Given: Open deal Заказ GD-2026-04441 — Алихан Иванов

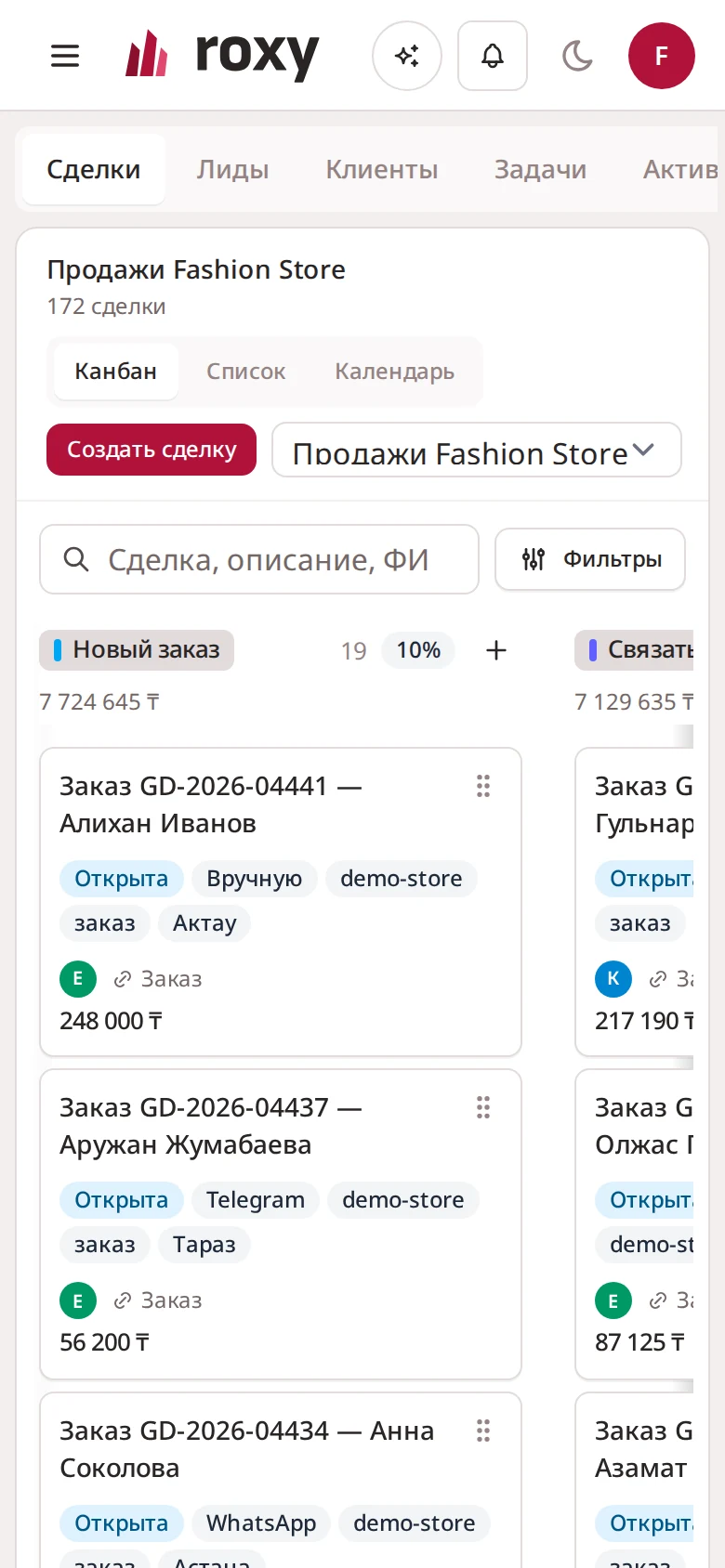Looking at the screenshot, I should [x=210, y=804].
